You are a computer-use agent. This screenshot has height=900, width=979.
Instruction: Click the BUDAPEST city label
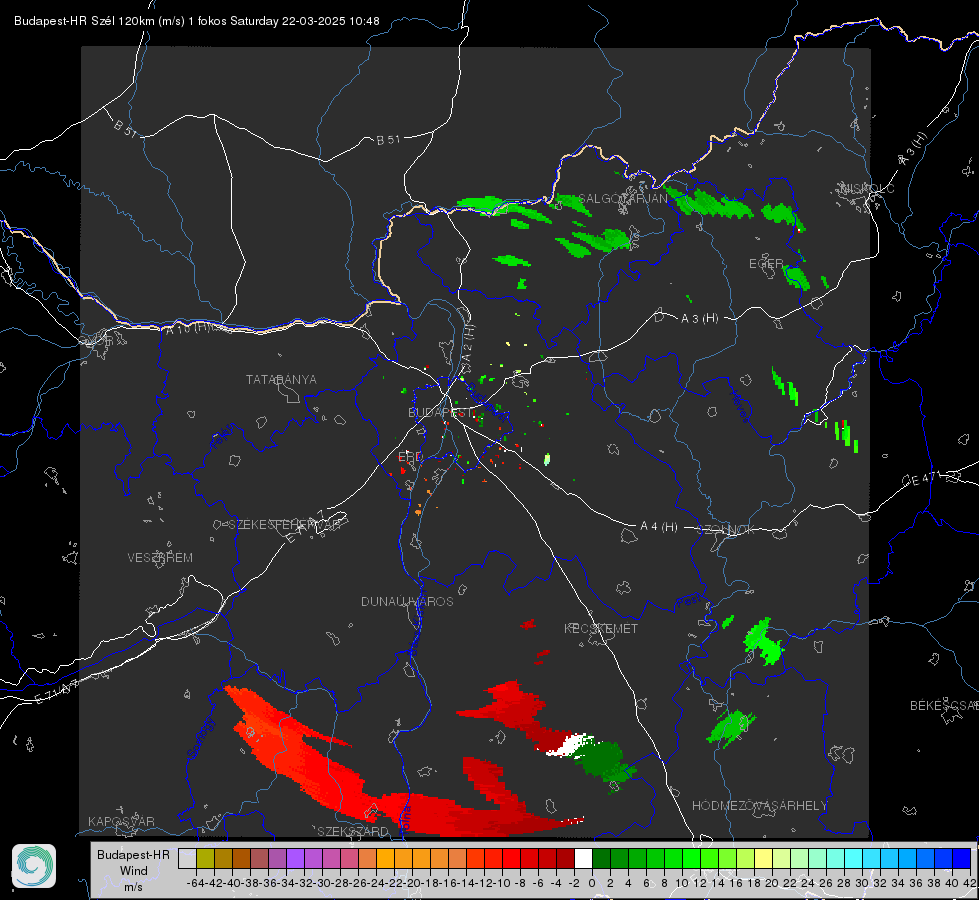[x=440, y=412]
